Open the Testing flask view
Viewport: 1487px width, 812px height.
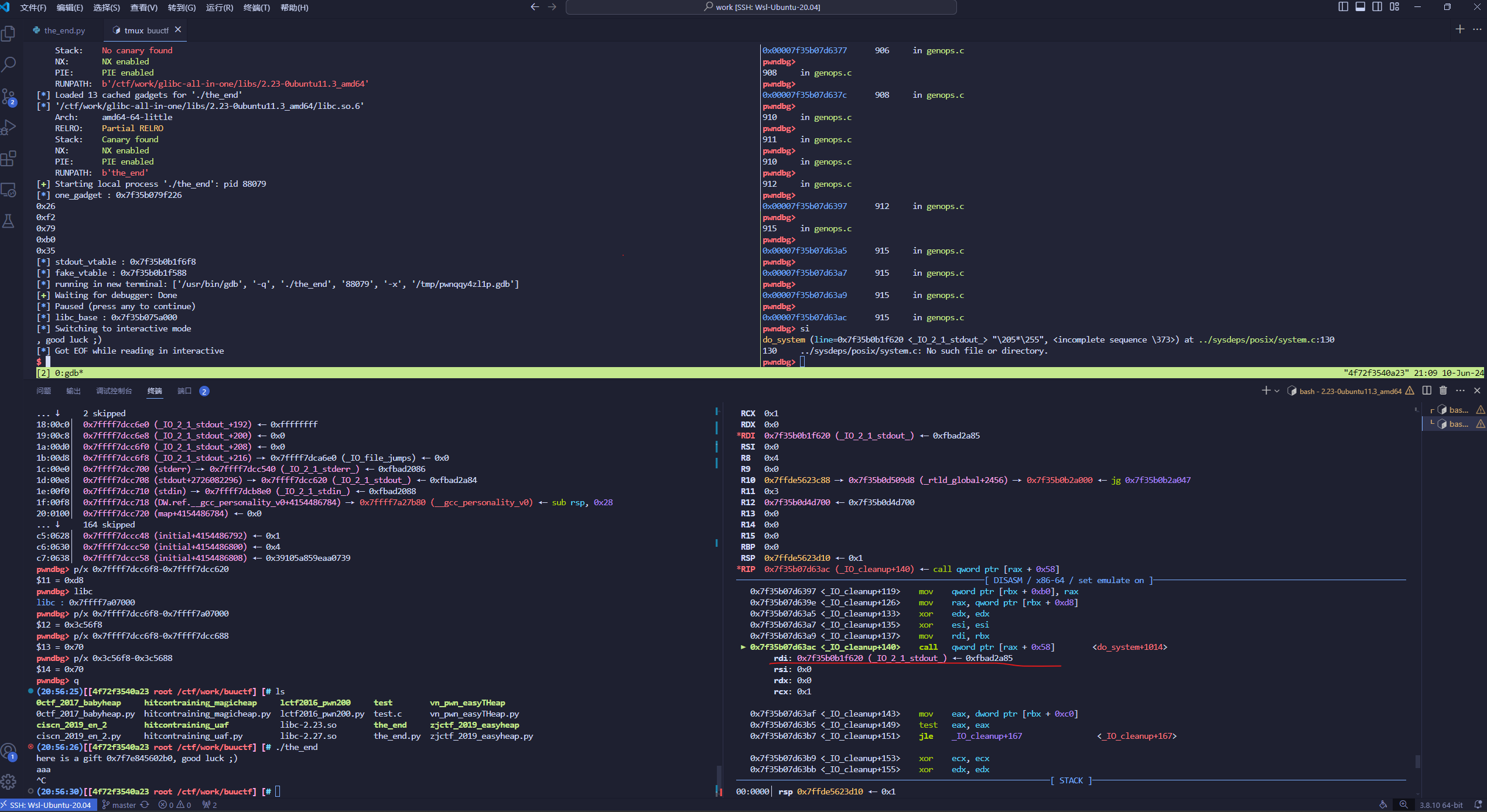pyautogui.click(x=9, y=221)
